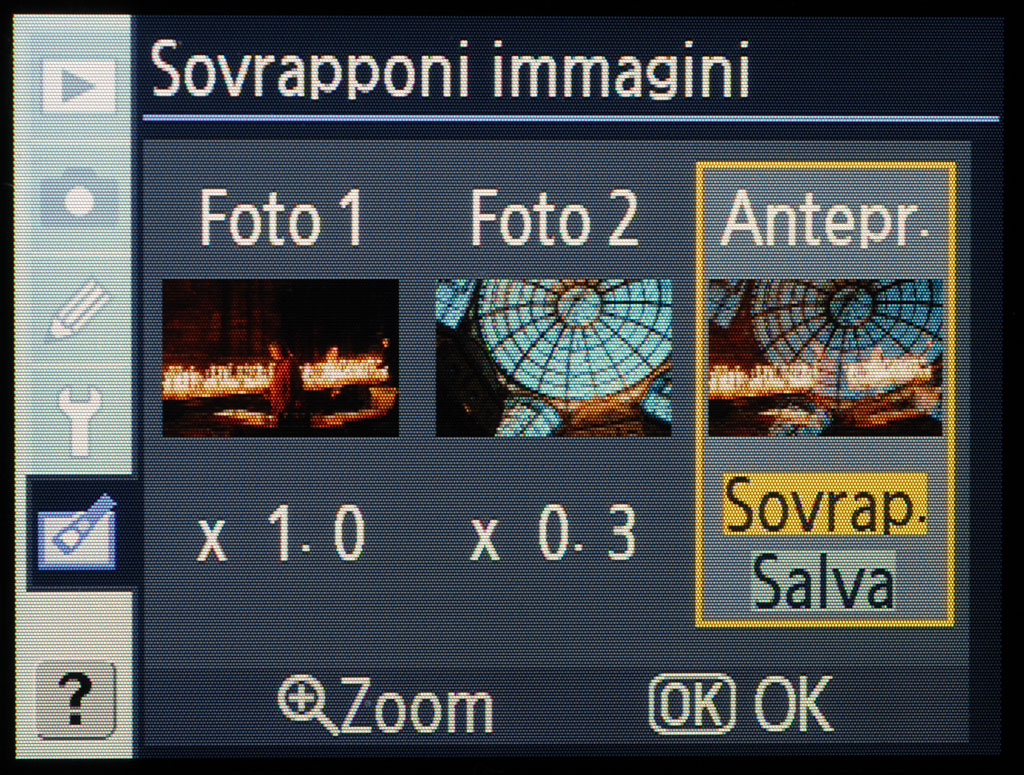
Task: Pick the glass dome Foto 2 thumbnail
Action: [x=554, y=358]
